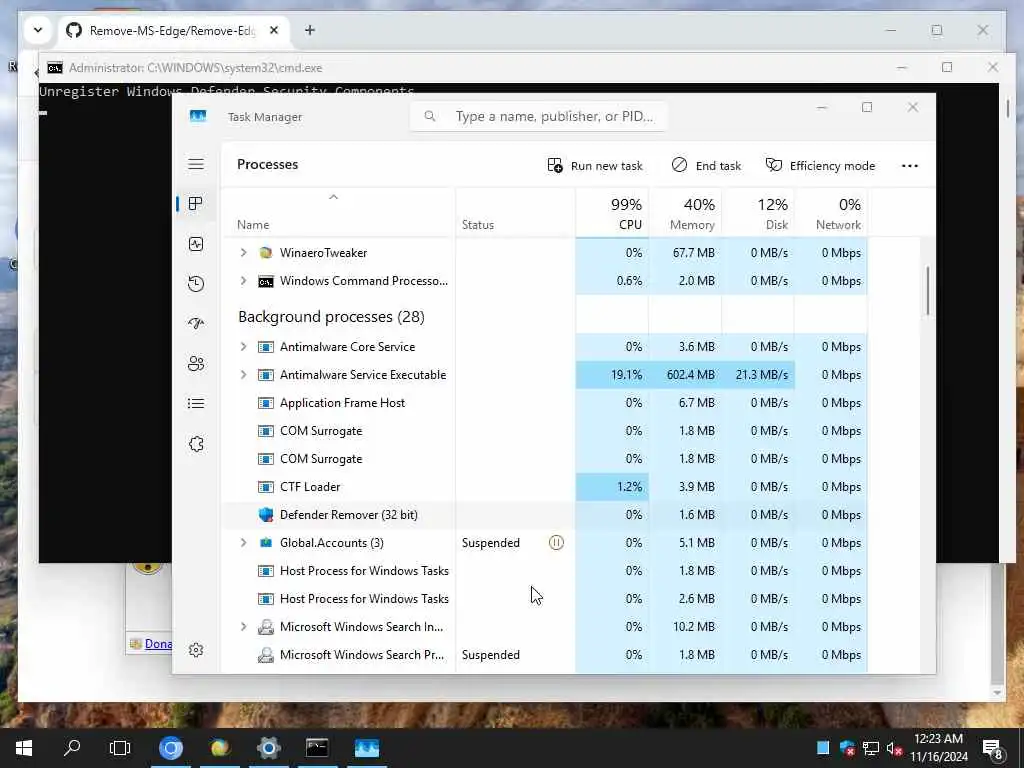Open browser tab list dropdown arrow
Viewport: 1024px width, 768px height.
38,30
